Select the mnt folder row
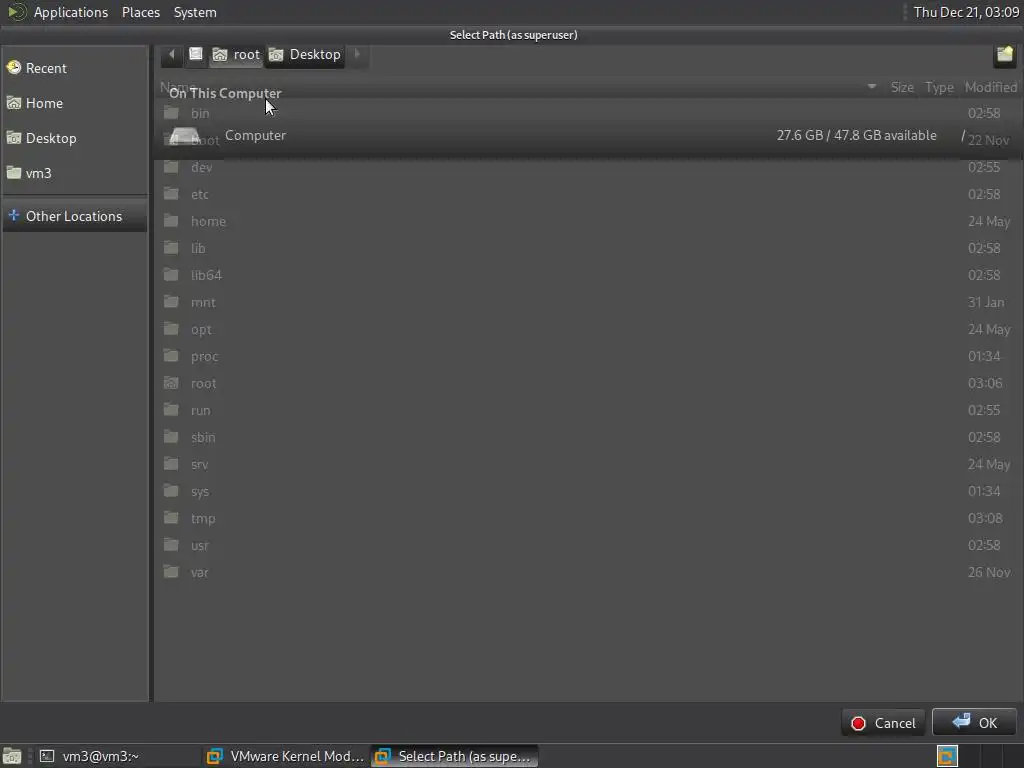This screenshot has height=768, width=1024. (589, 302)
